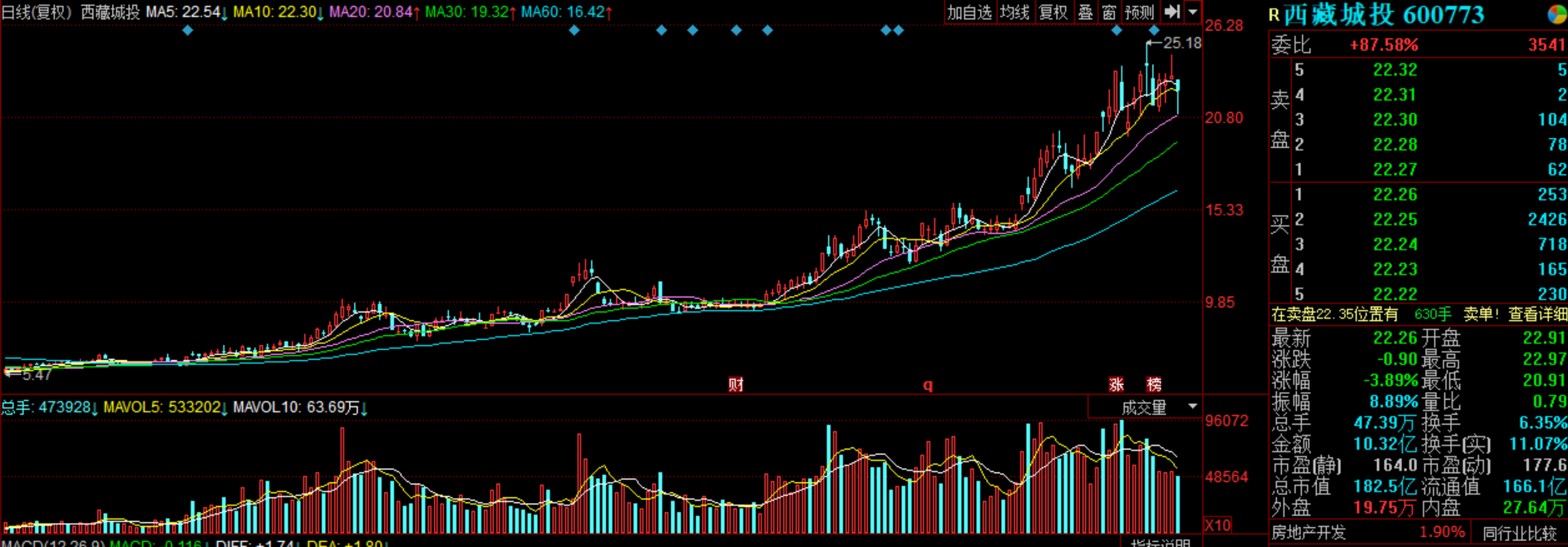The image size is (1568, 547).
Task: Add stock to watchlist with 加自选
Action: tap(969, 12)
